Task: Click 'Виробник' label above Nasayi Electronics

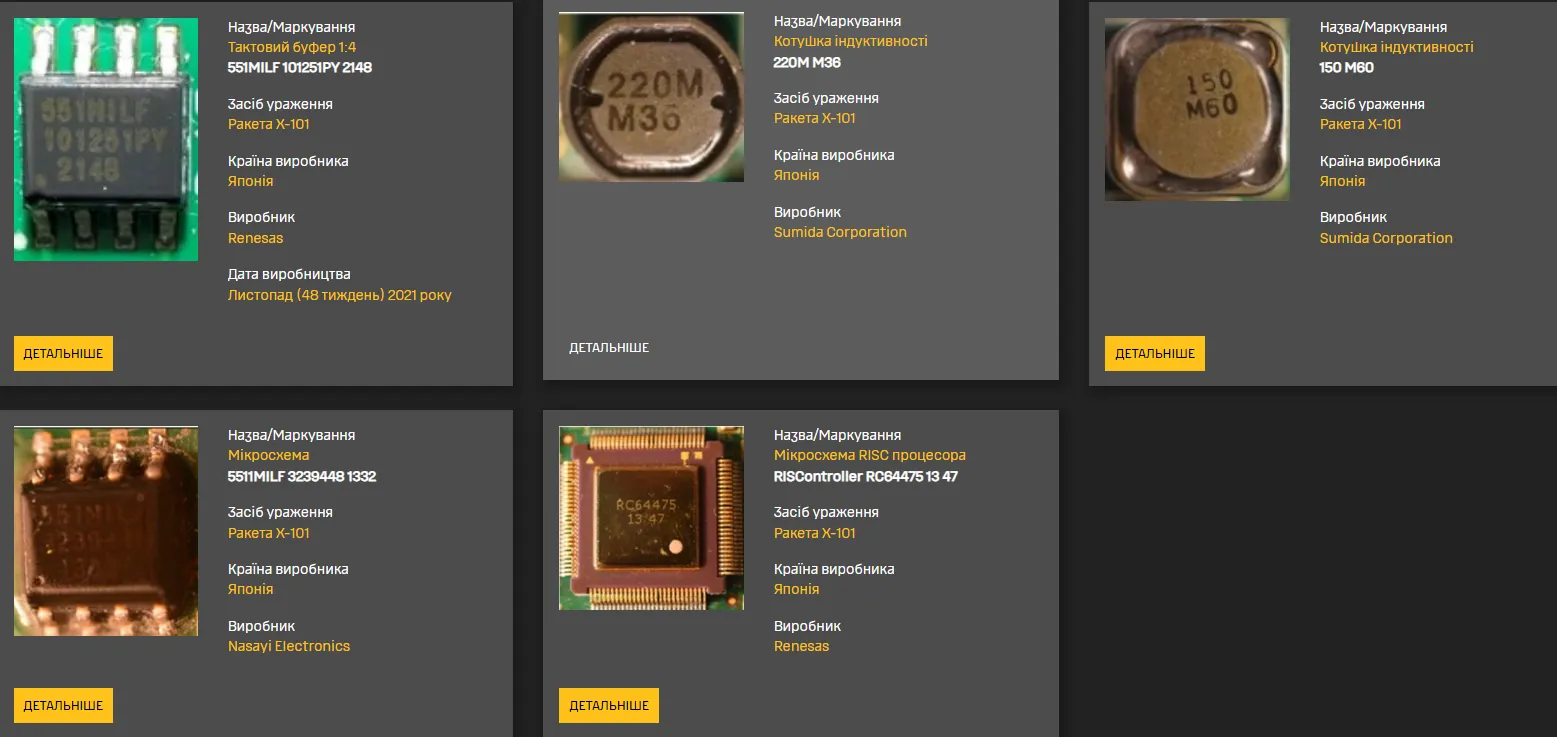Action: coord(262,626)
